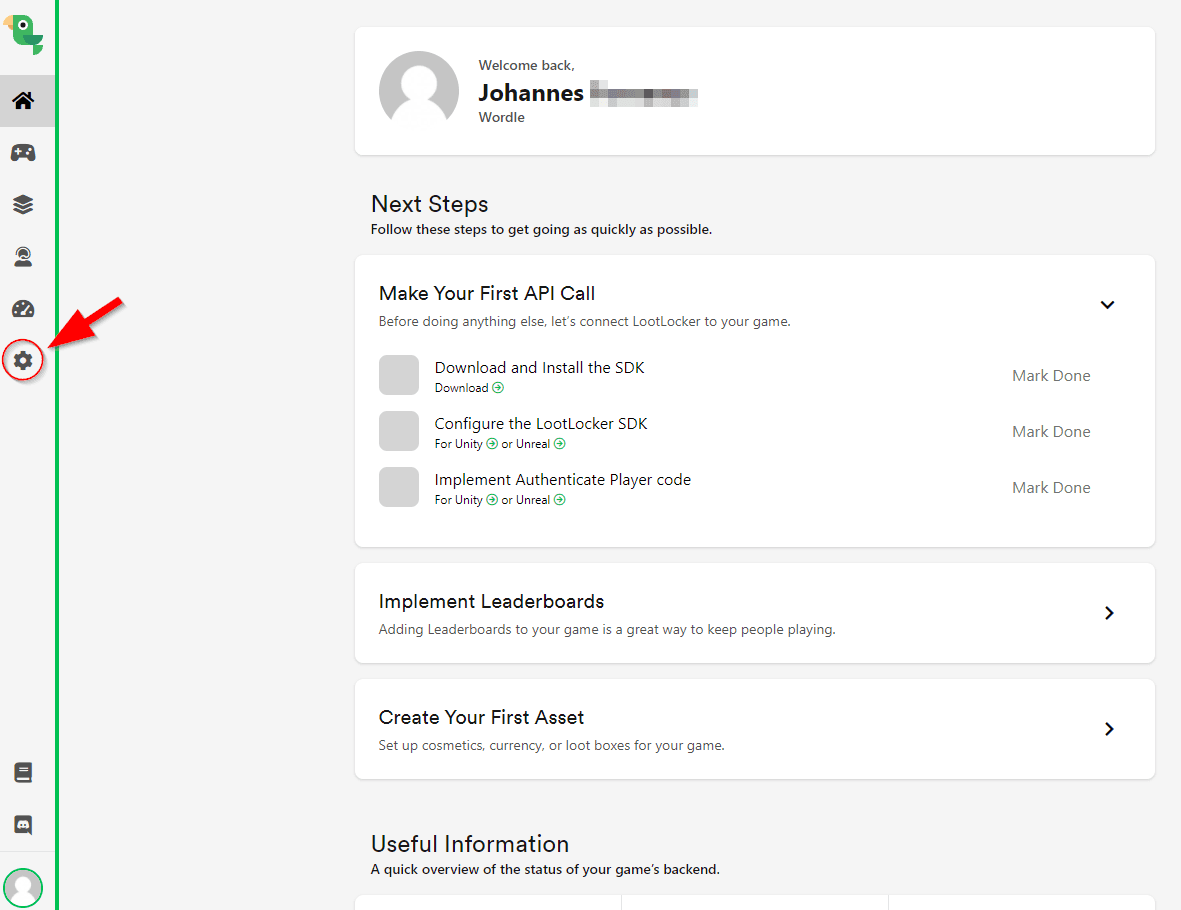Check the Download and Install SDK box
1181x910 pixels.
(x=398, y=375)
